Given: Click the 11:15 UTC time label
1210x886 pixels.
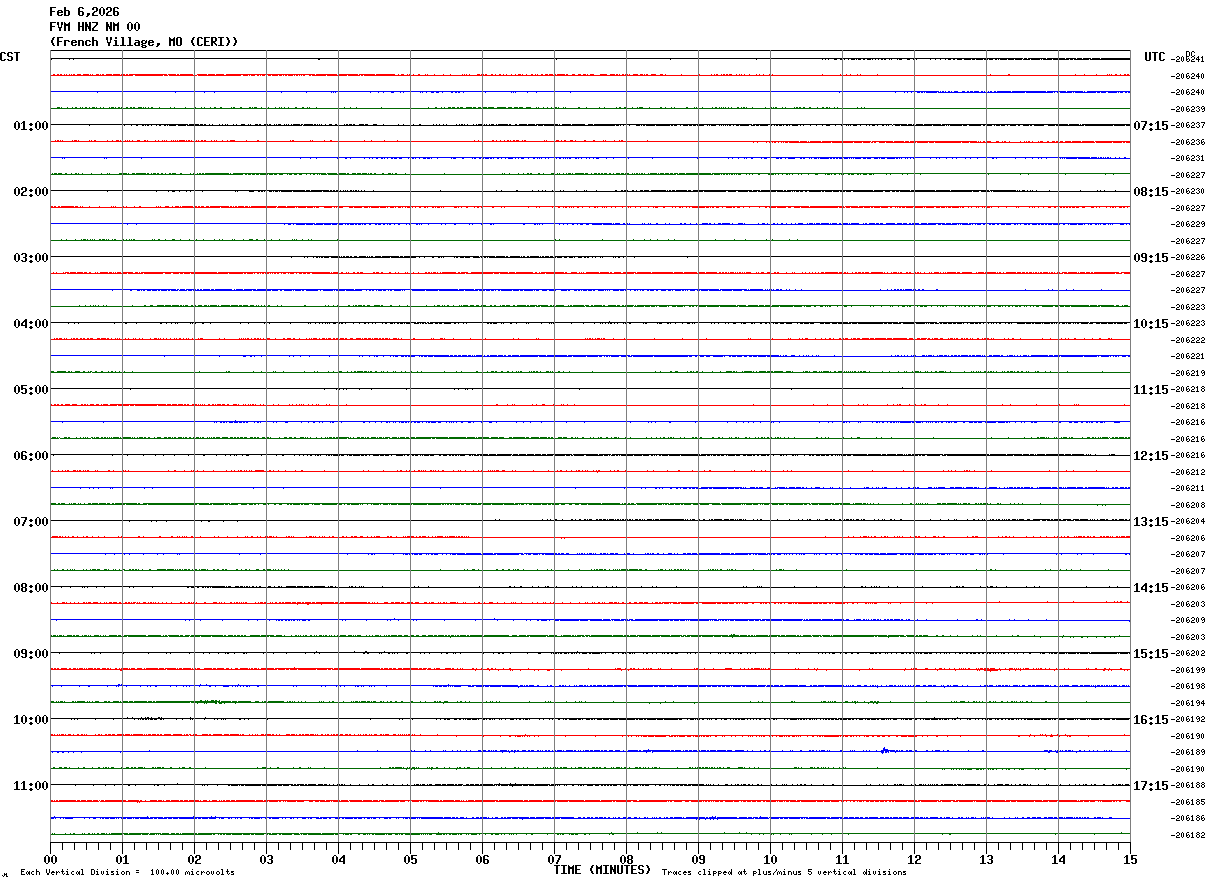Looking at the screenshot, I should tap(1150, 389).
